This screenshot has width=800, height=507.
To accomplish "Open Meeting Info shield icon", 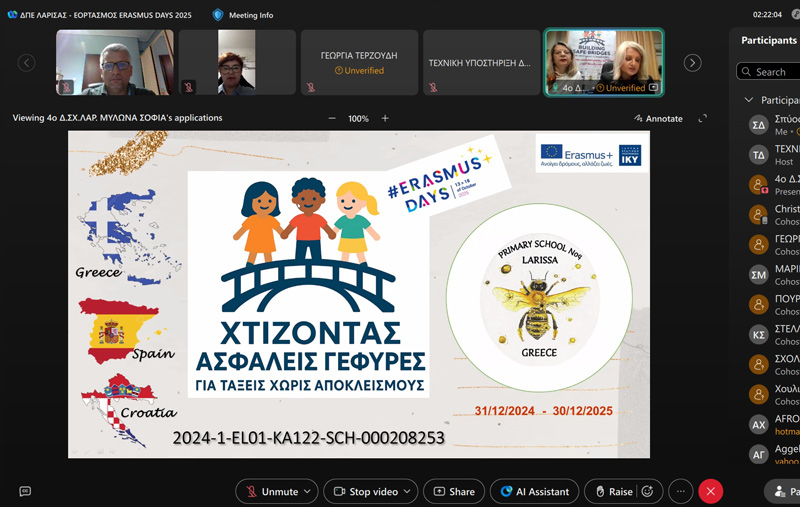I will tap(218, 15).
